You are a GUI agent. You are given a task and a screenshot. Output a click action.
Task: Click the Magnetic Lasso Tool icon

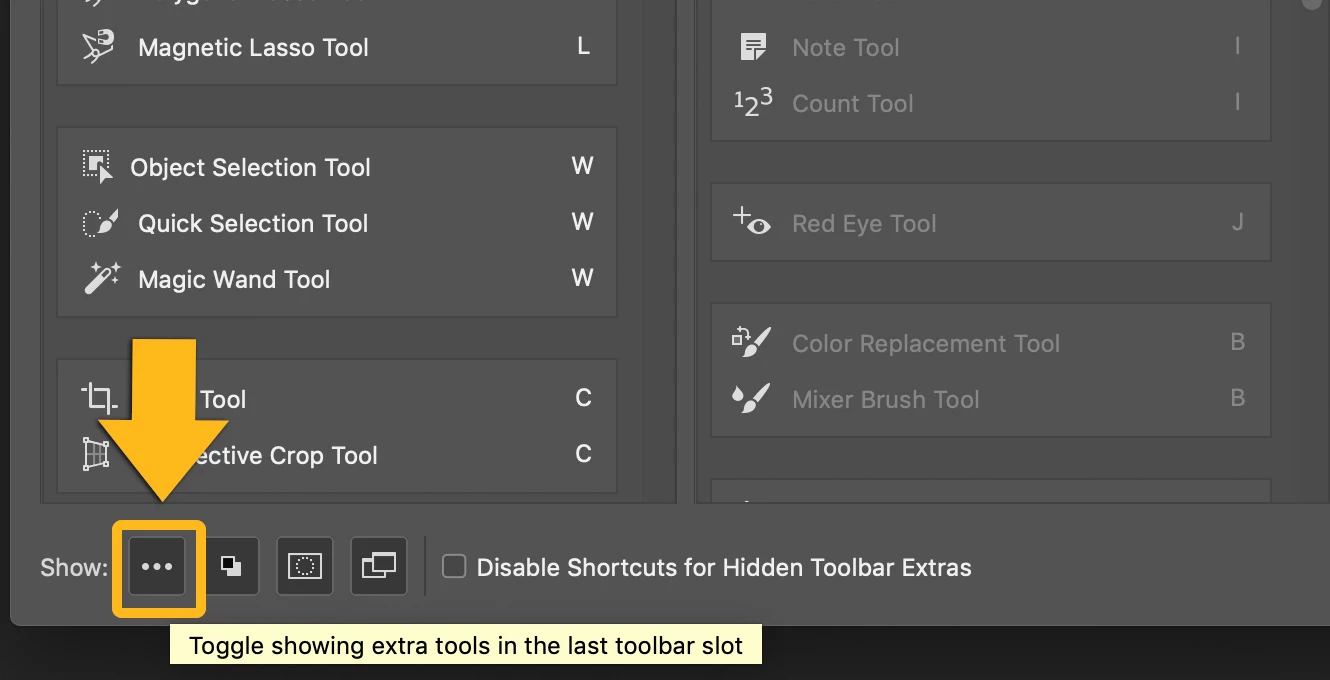[99, 46]
